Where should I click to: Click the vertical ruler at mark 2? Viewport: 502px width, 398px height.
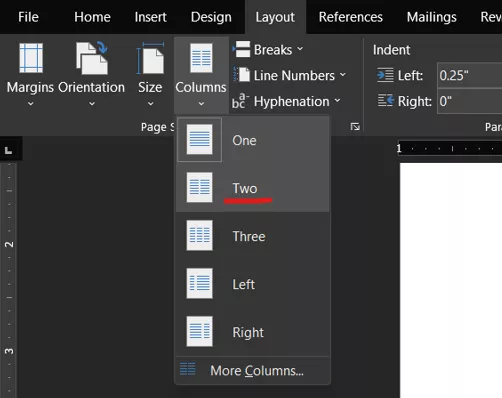tap(9, 245)
